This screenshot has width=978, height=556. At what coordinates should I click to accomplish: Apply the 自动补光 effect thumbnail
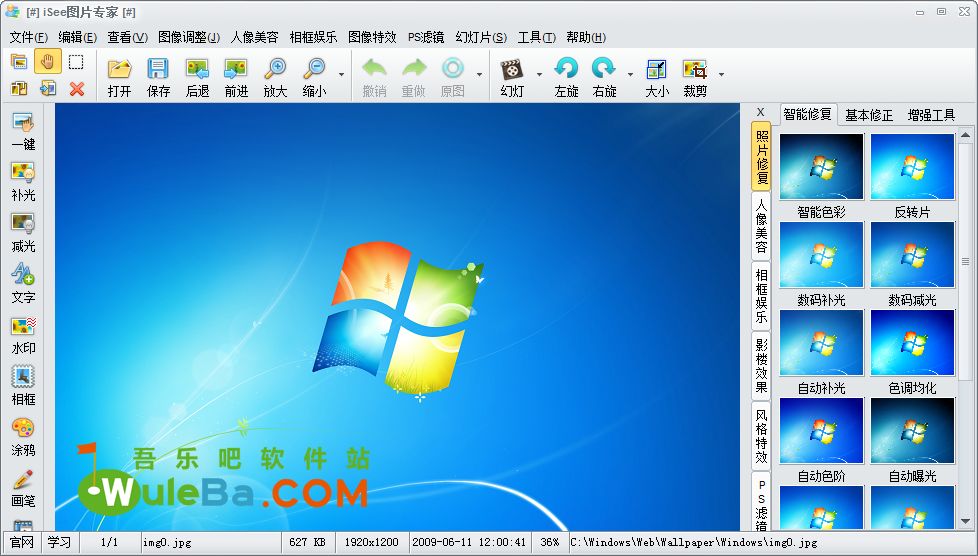(821, 343)
